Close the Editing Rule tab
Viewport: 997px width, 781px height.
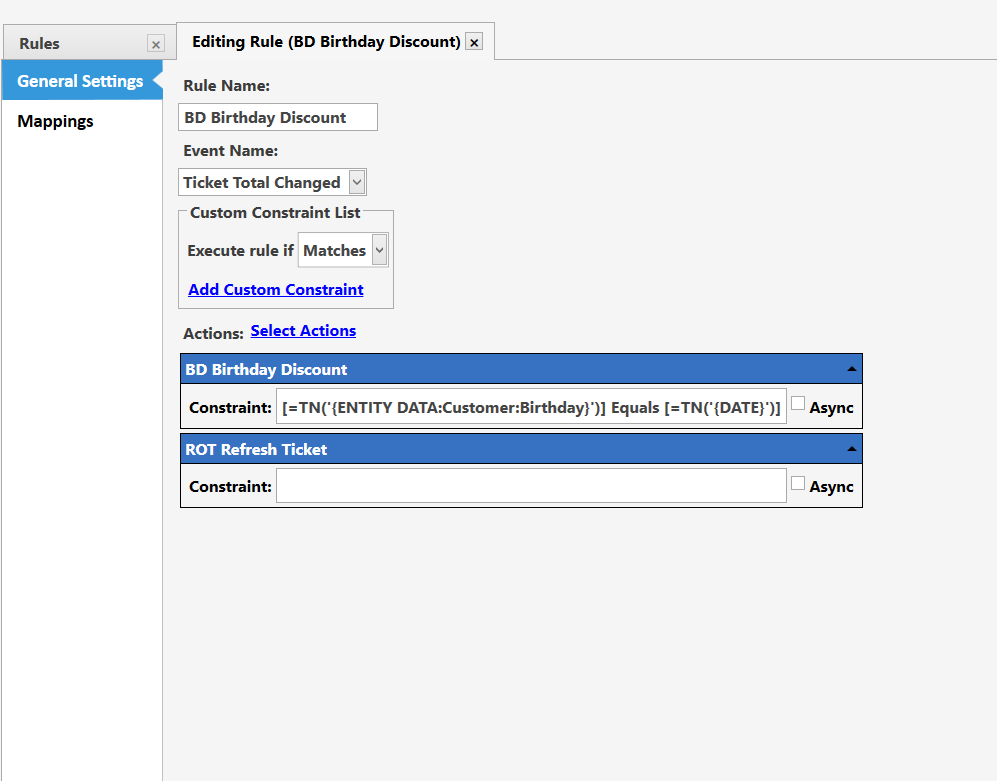point(474,42)
